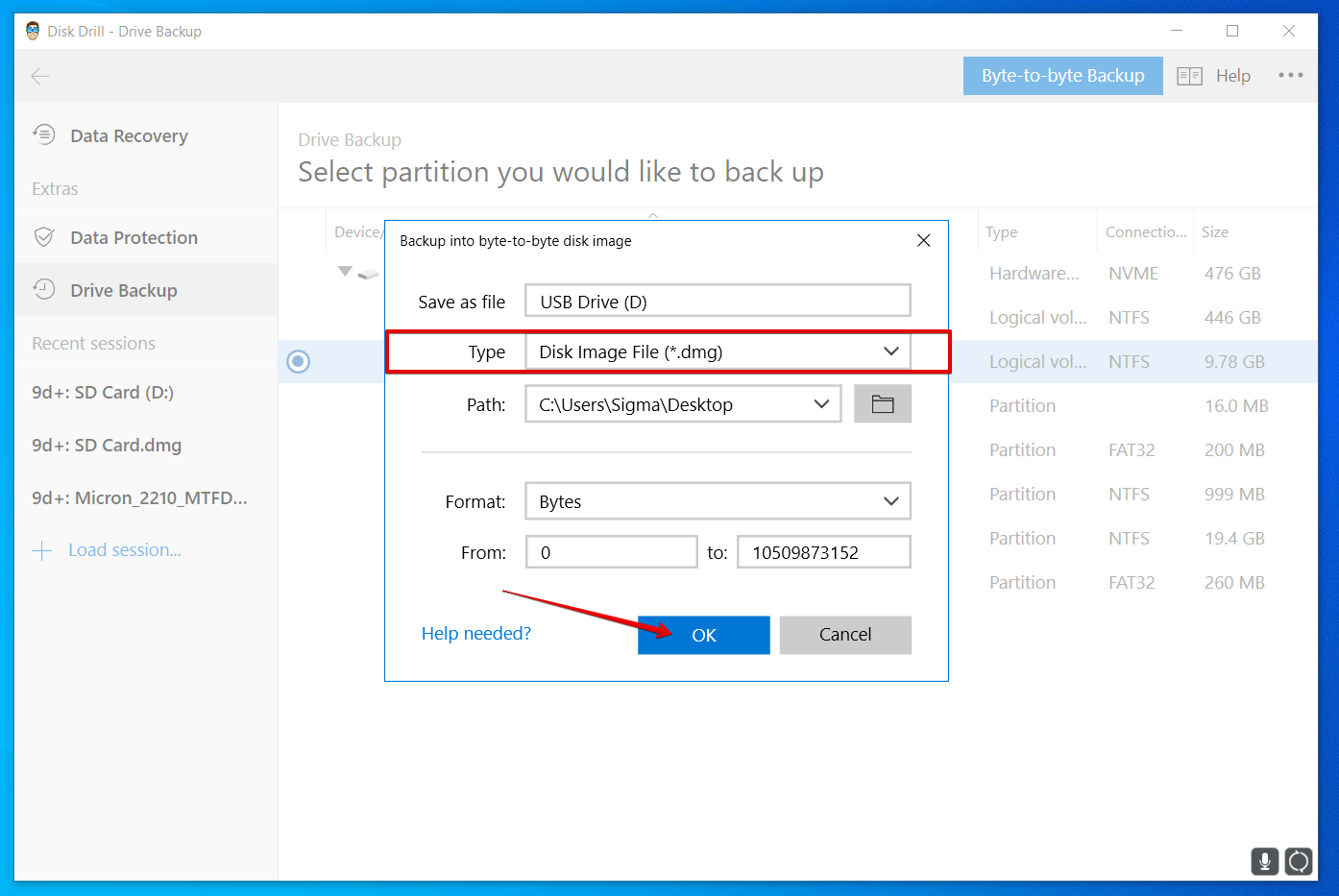1339x896 pixels.
Task: Open the Format dropdown showing Bytes
Action: coord(718,501)
